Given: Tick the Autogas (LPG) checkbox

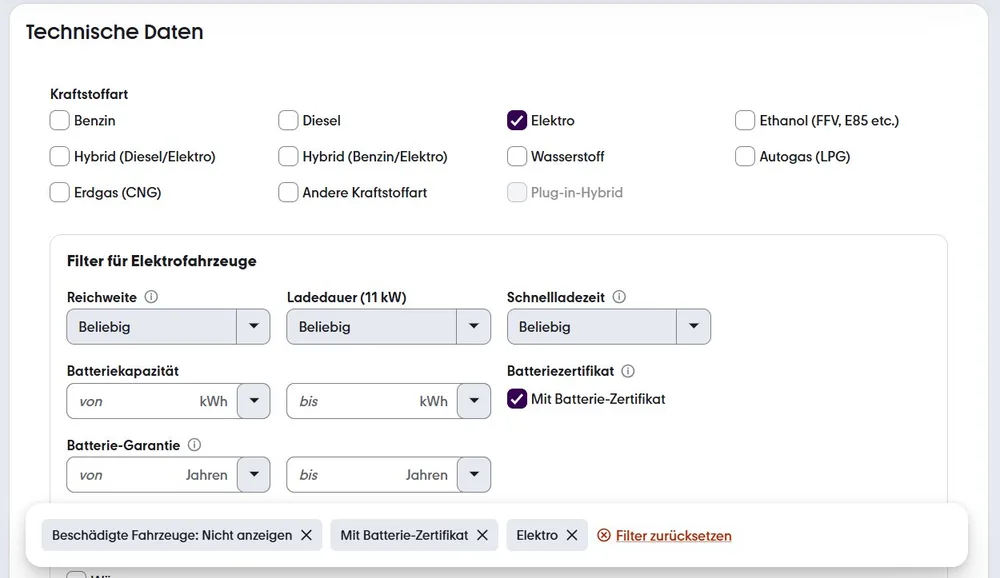Looking at the screenshot, I should coord(745,156).
